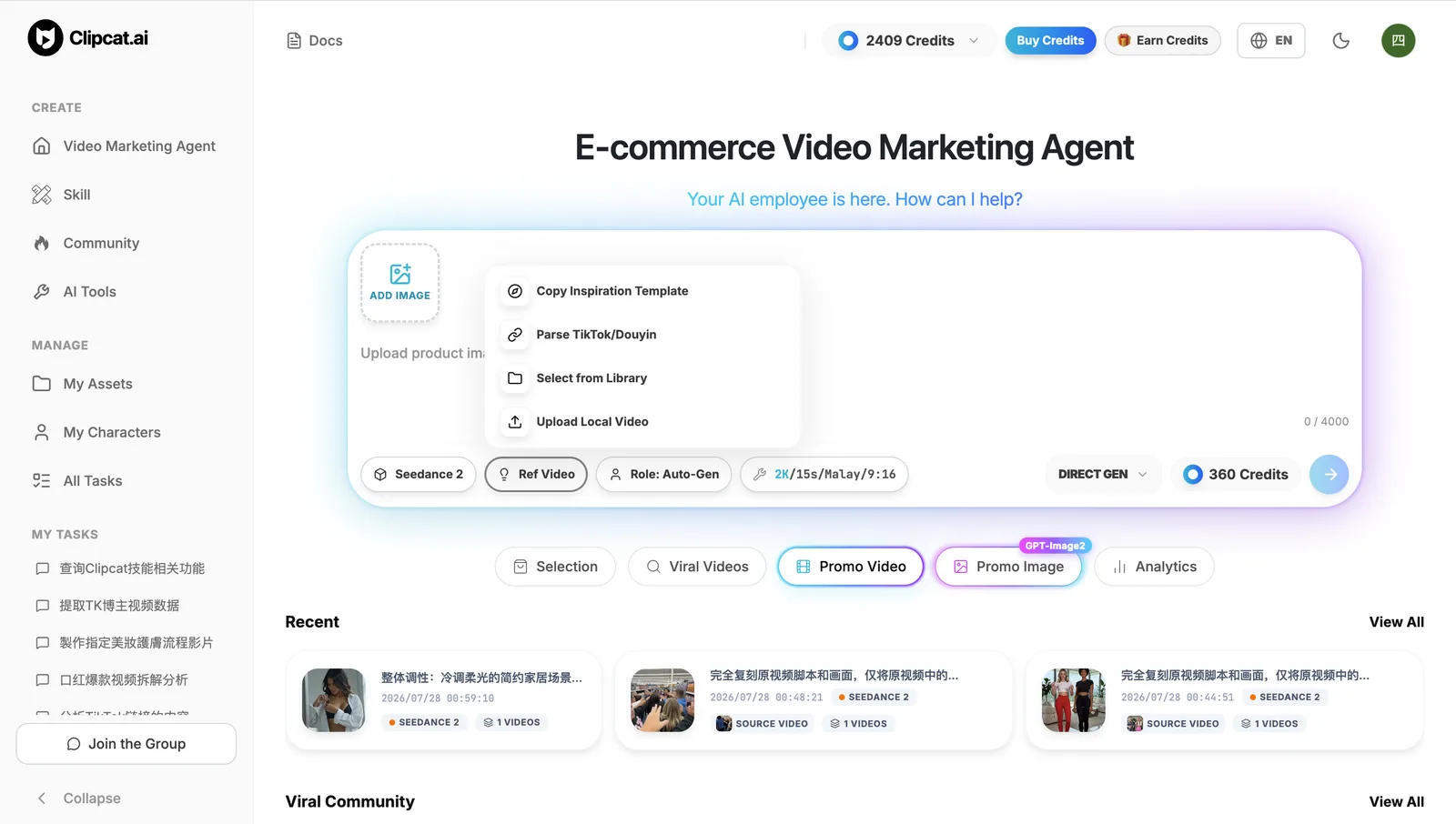Expand the DIRECT GEN dropdown
Viewport: 1456px width, 824px height.
1102,475
